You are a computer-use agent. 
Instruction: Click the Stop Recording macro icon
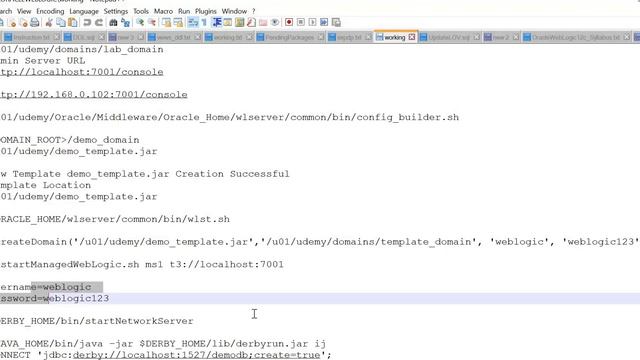[x=301, y=22]
